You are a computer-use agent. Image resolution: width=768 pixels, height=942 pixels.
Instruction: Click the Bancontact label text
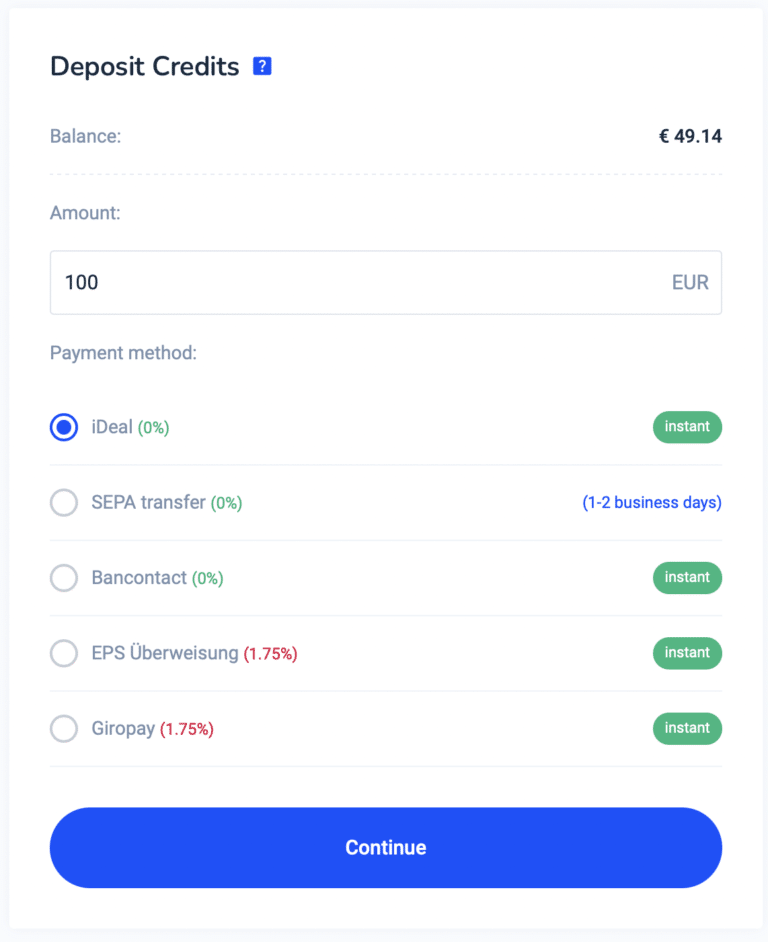[139, 578]
